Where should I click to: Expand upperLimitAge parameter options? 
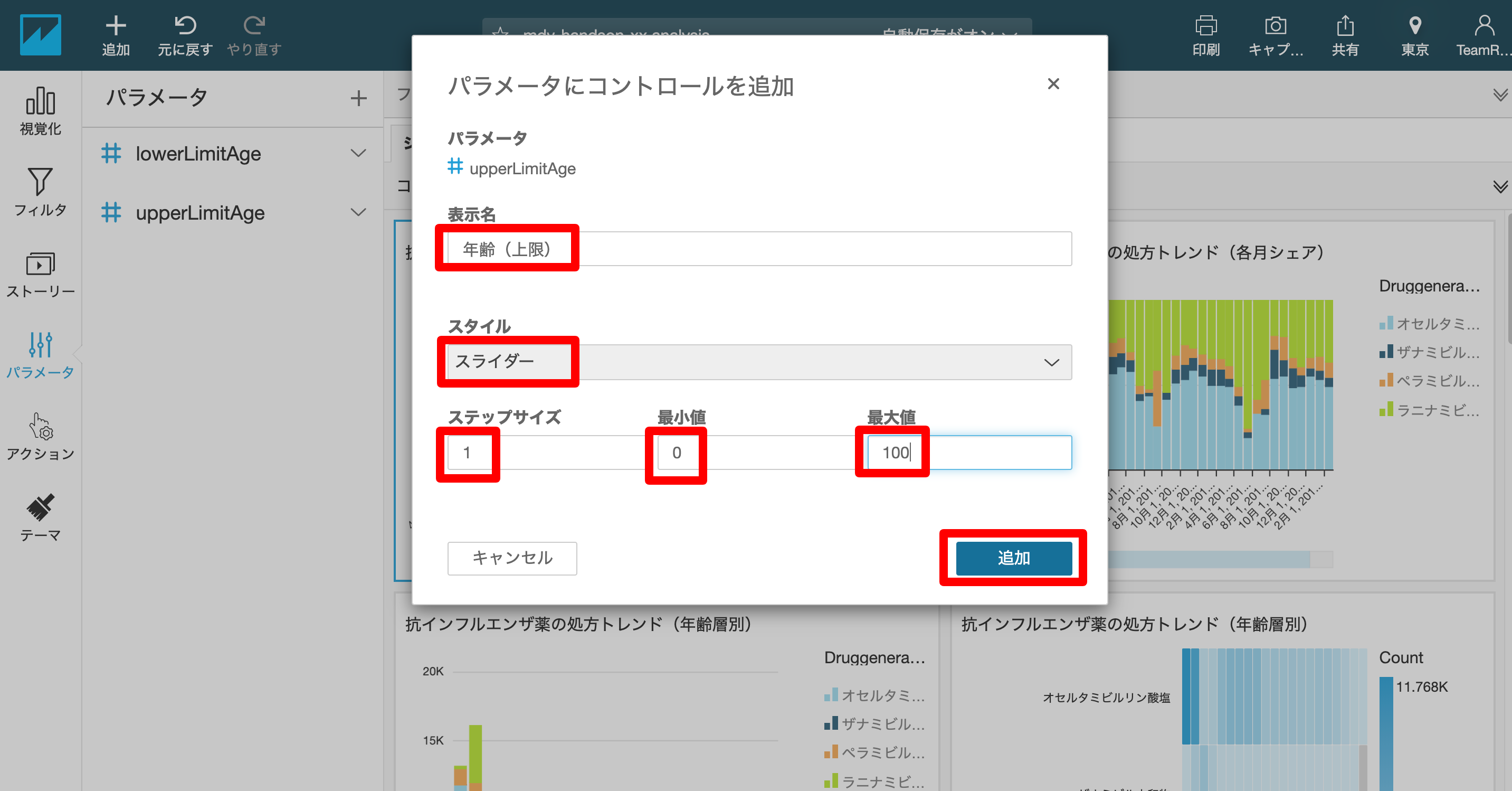358,212
